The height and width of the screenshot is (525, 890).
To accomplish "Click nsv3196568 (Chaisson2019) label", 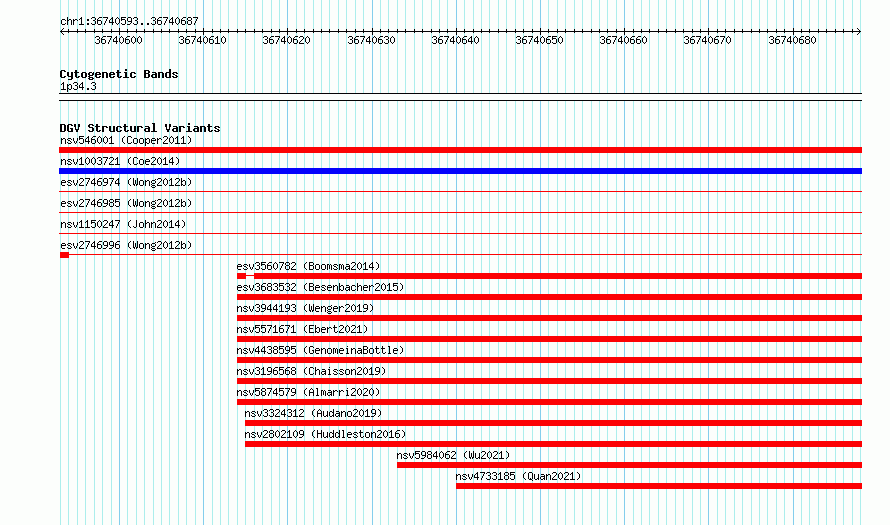I will click(311, 371).
